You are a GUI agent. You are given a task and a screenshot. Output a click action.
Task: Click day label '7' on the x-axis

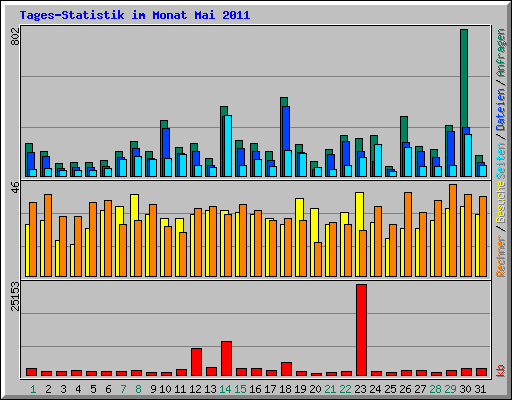tap(123, 389)
